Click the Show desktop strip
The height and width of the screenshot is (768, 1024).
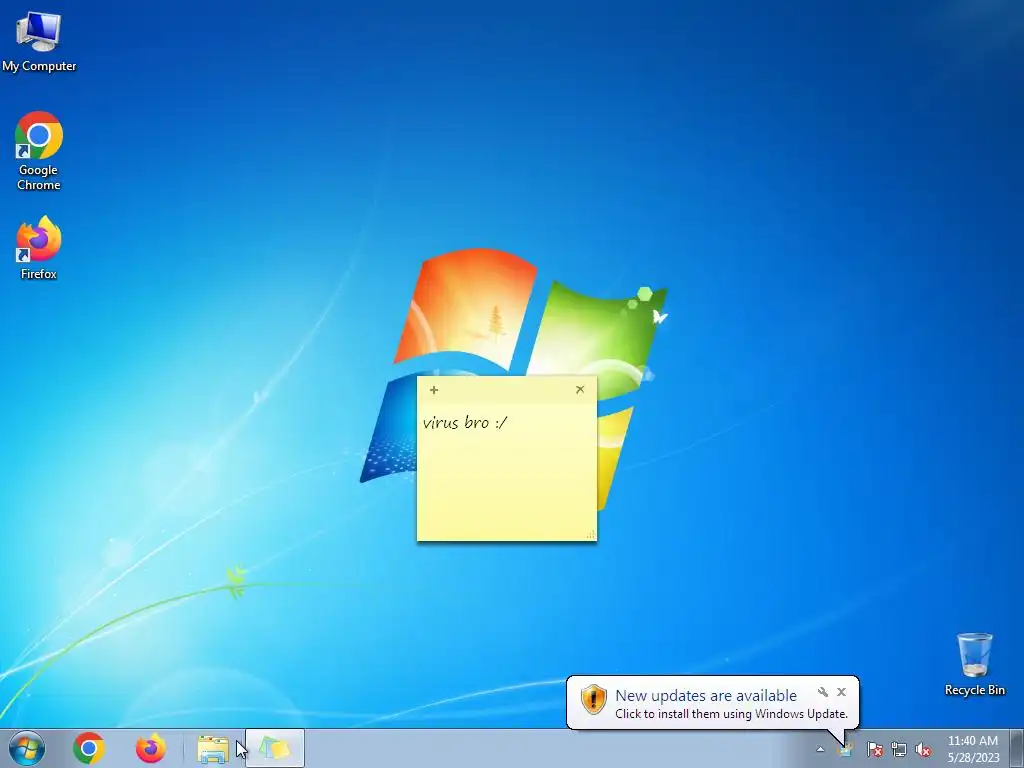(x=1017, y=748)
